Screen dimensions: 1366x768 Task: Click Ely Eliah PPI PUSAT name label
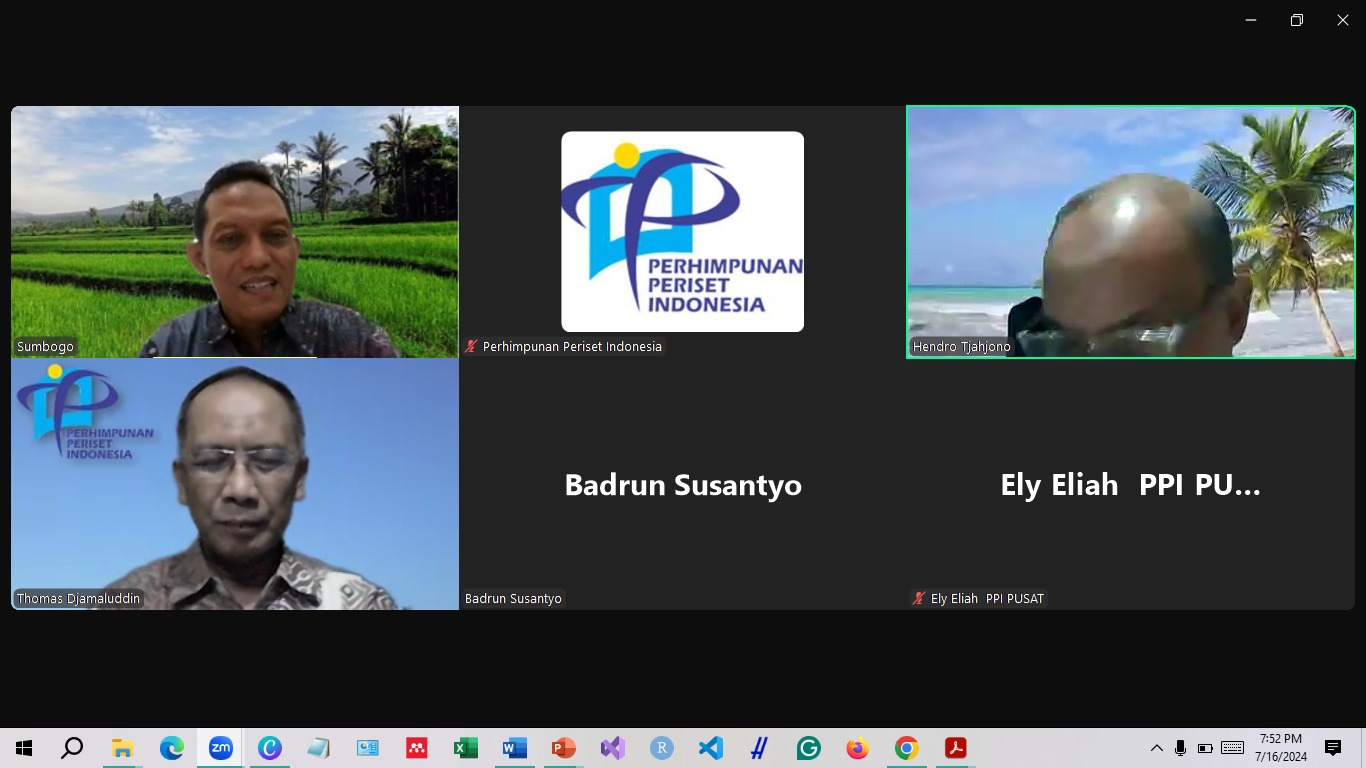(987, 599)
